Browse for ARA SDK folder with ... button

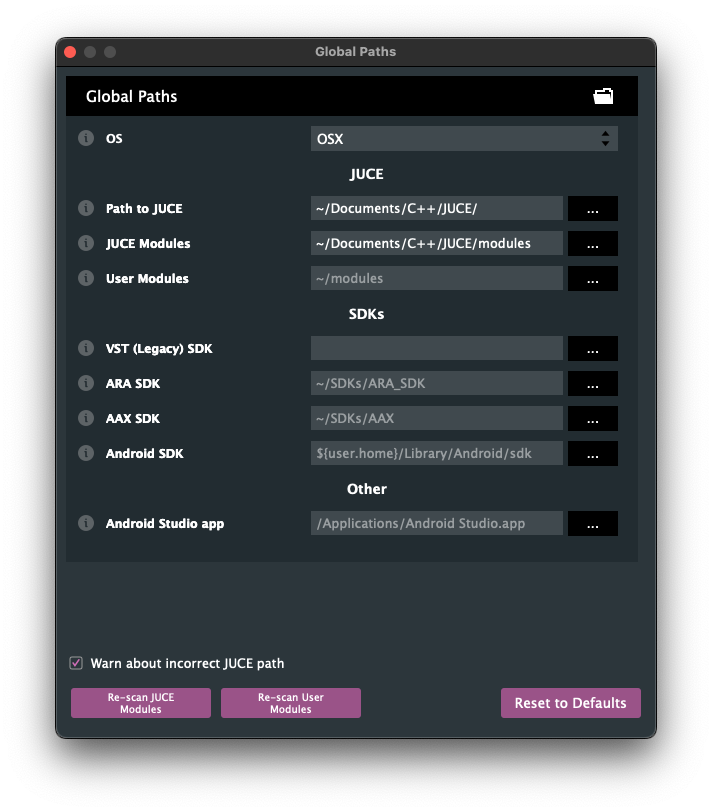(592, 383)
